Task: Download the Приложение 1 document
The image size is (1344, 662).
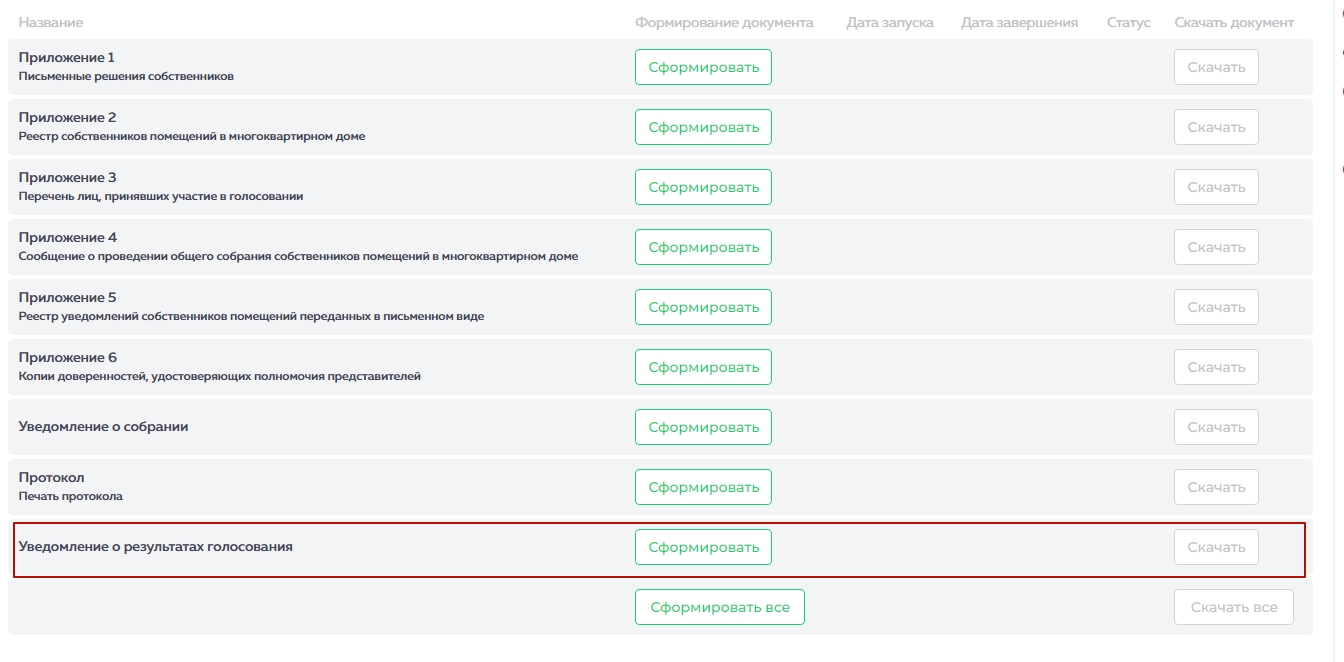Action: click(x=1216, y=67)
